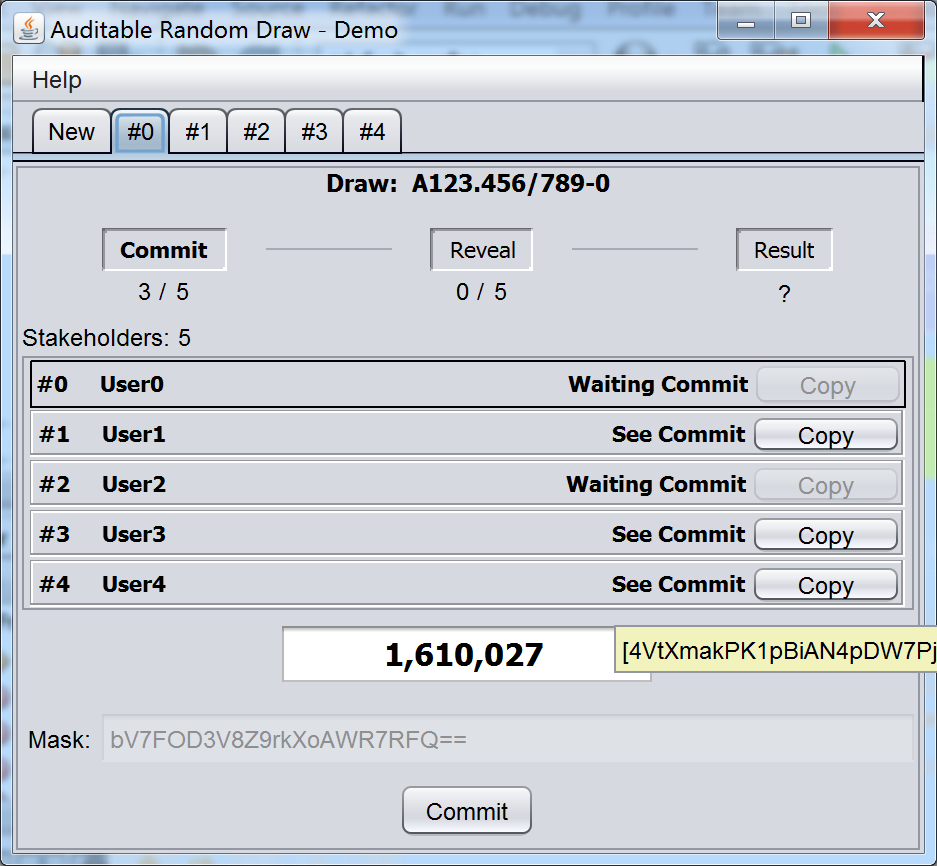Click the Commit phase box

click(x=164, y=250)
